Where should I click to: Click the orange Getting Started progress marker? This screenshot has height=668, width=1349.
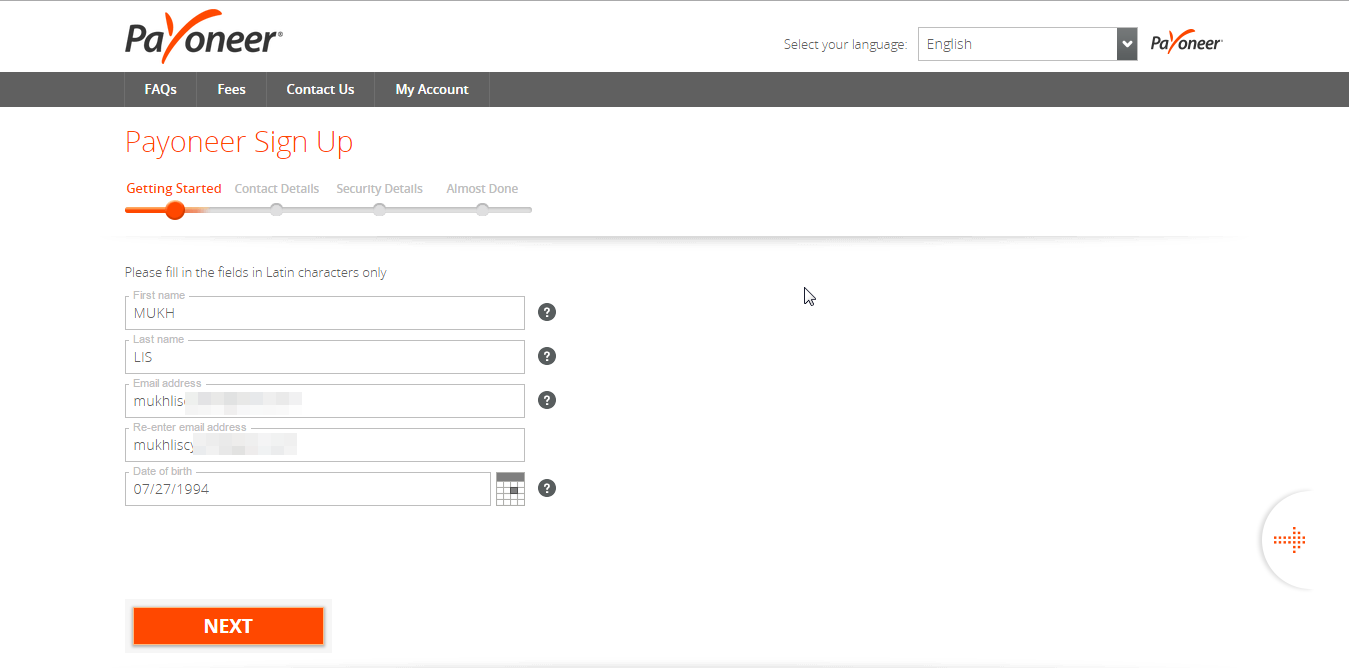[x=175, y=210]
